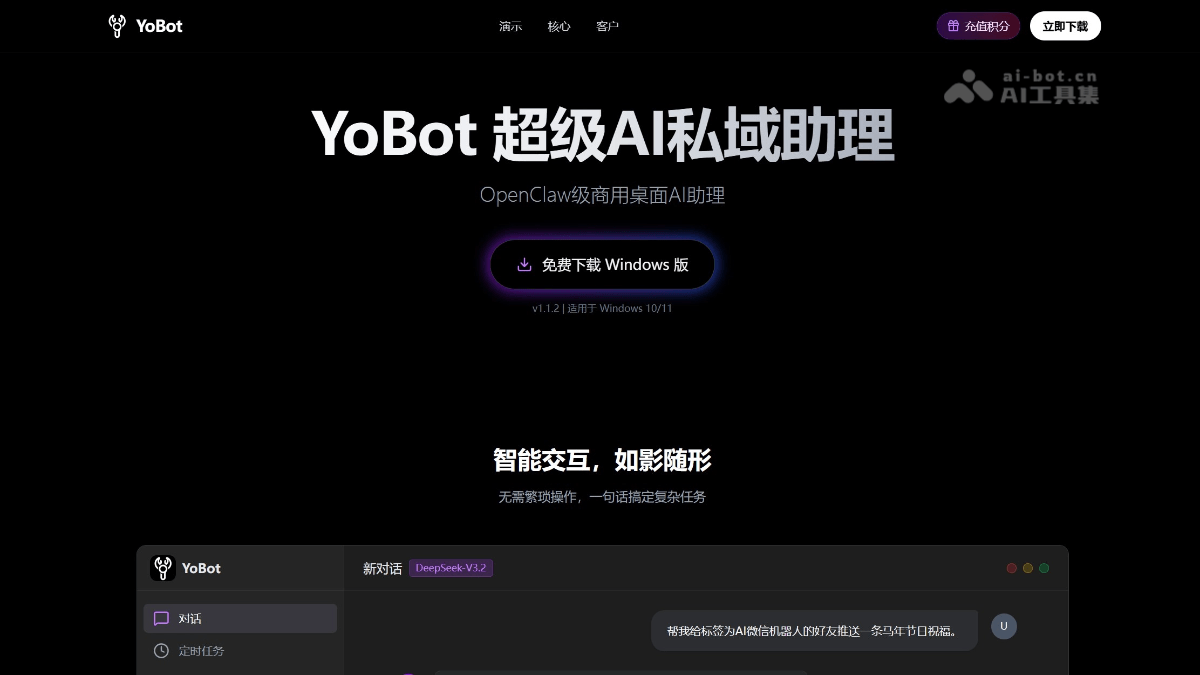Viewport: 1200px width, 675px height.
Task: Select 定时任务 in the app sidebar
Action: (x=240, y=651)
